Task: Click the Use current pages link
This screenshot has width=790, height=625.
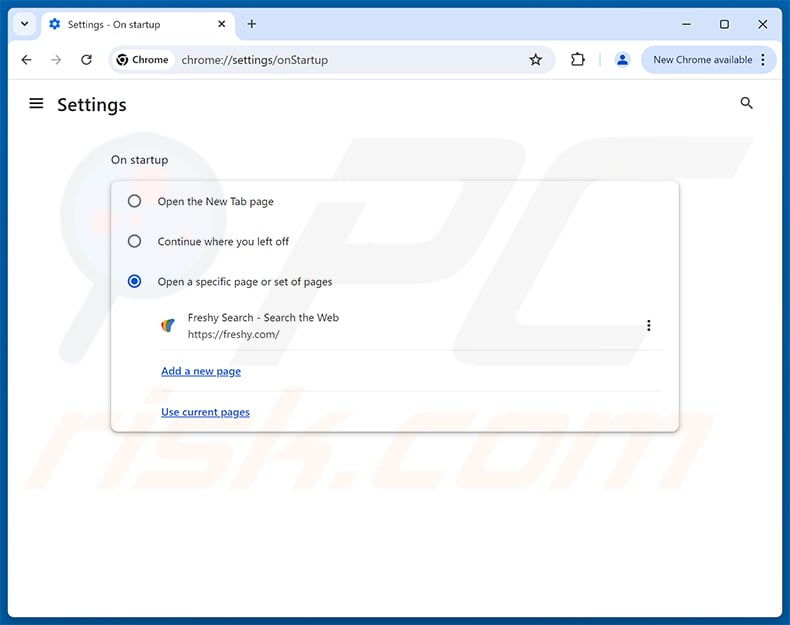Action: (205, 412)
